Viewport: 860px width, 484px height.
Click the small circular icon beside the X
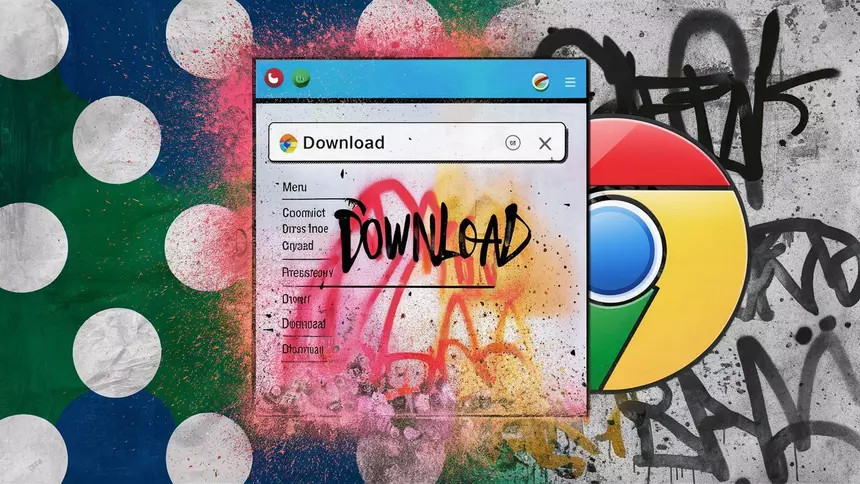click(x=513, y=143)
